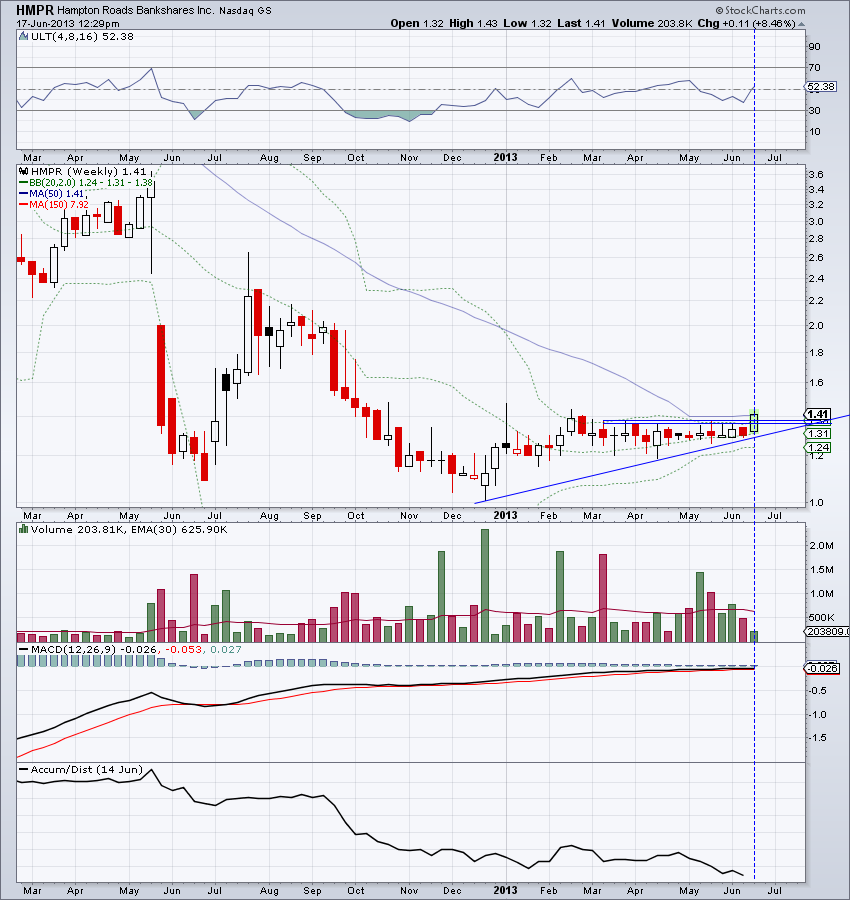850x900 pixels.
Task: Click the 3.6 label on the price axis
Action: point(816,174)
